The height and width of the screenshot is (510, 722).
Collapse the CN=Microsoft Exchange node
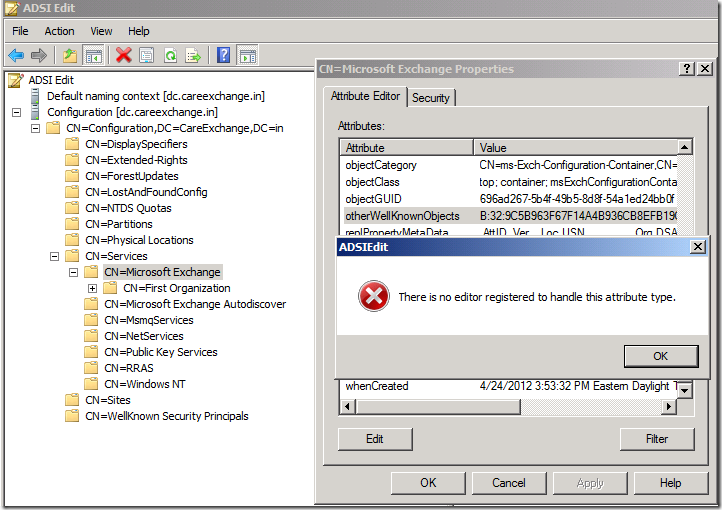(x=74, y=272)
